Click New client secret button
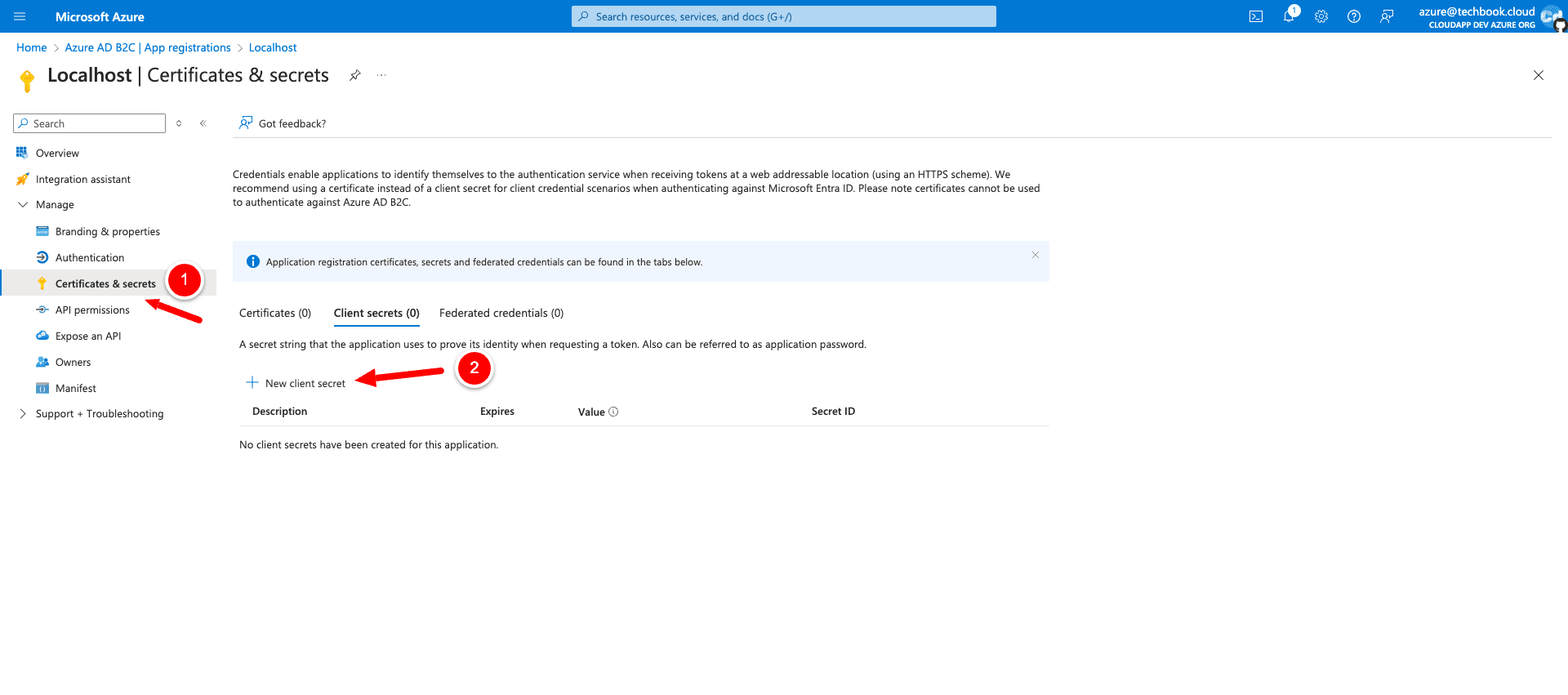Image resolution: width=1568 pixels, height=695 pixels. pos(296,383)
